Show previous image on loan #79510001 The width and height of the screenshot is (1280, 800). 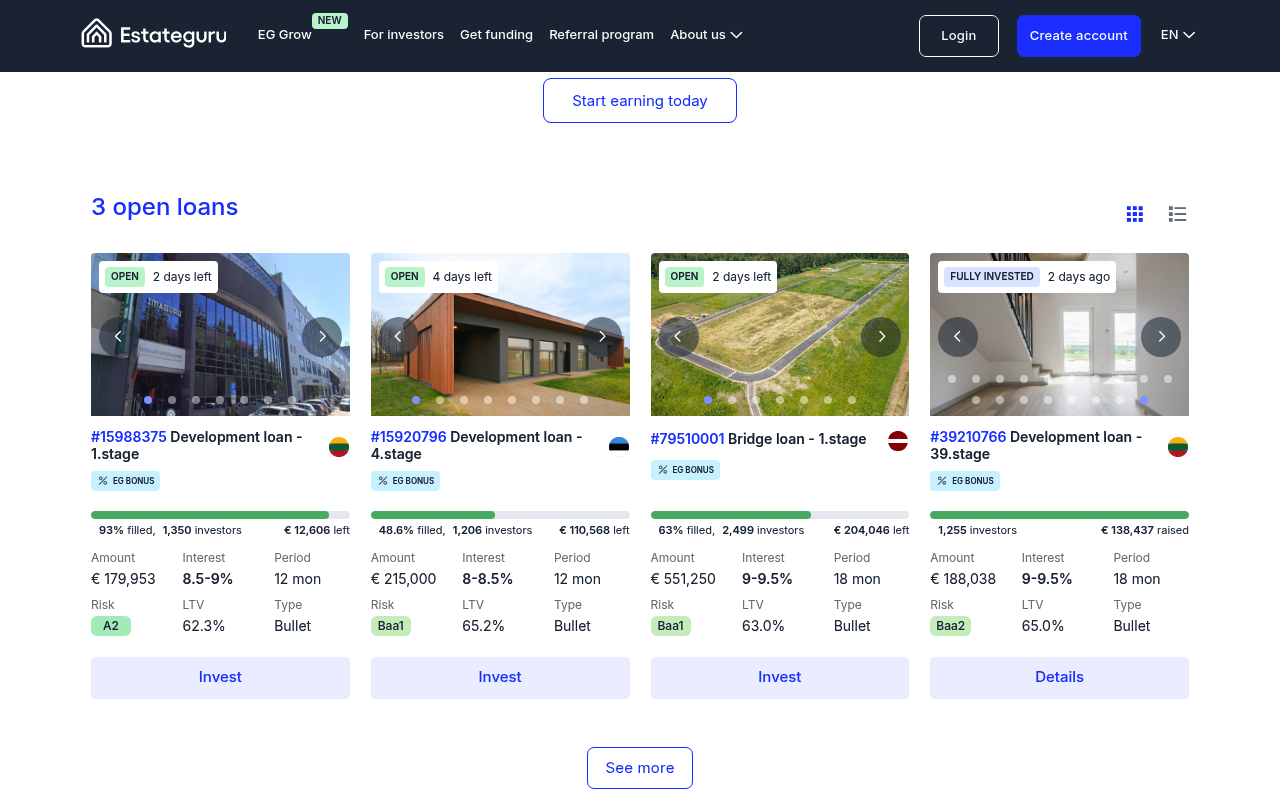point(679,337)
